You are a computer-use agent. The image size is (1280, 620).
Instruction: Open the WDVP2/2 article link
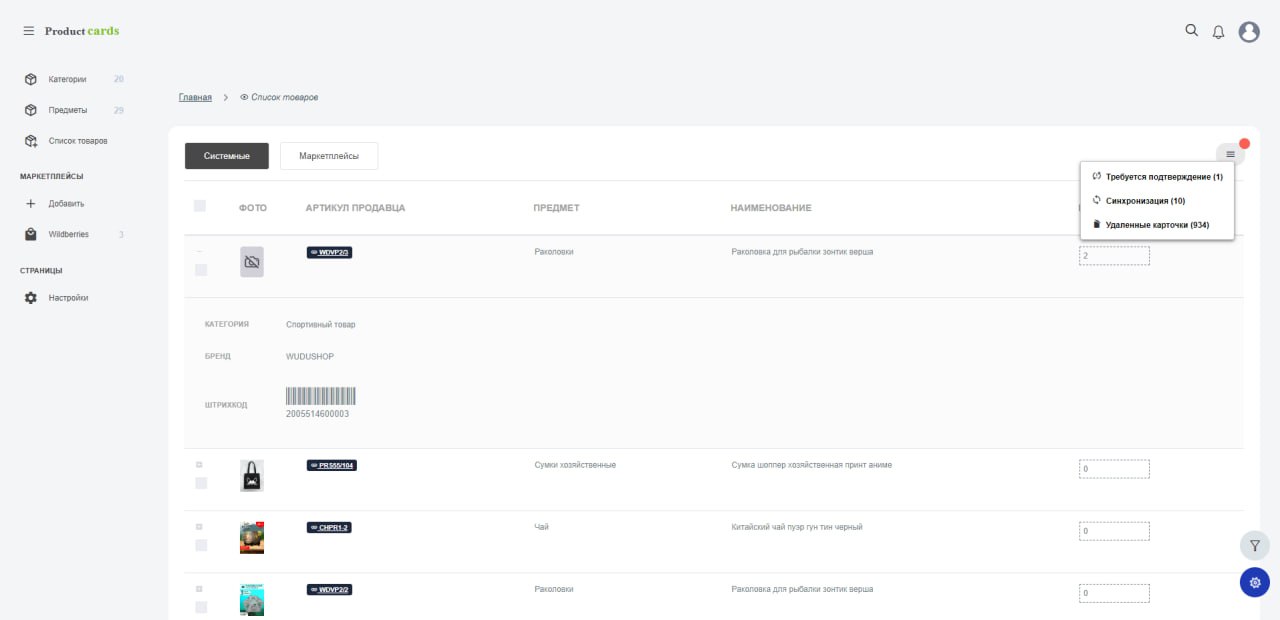[329, 590]
